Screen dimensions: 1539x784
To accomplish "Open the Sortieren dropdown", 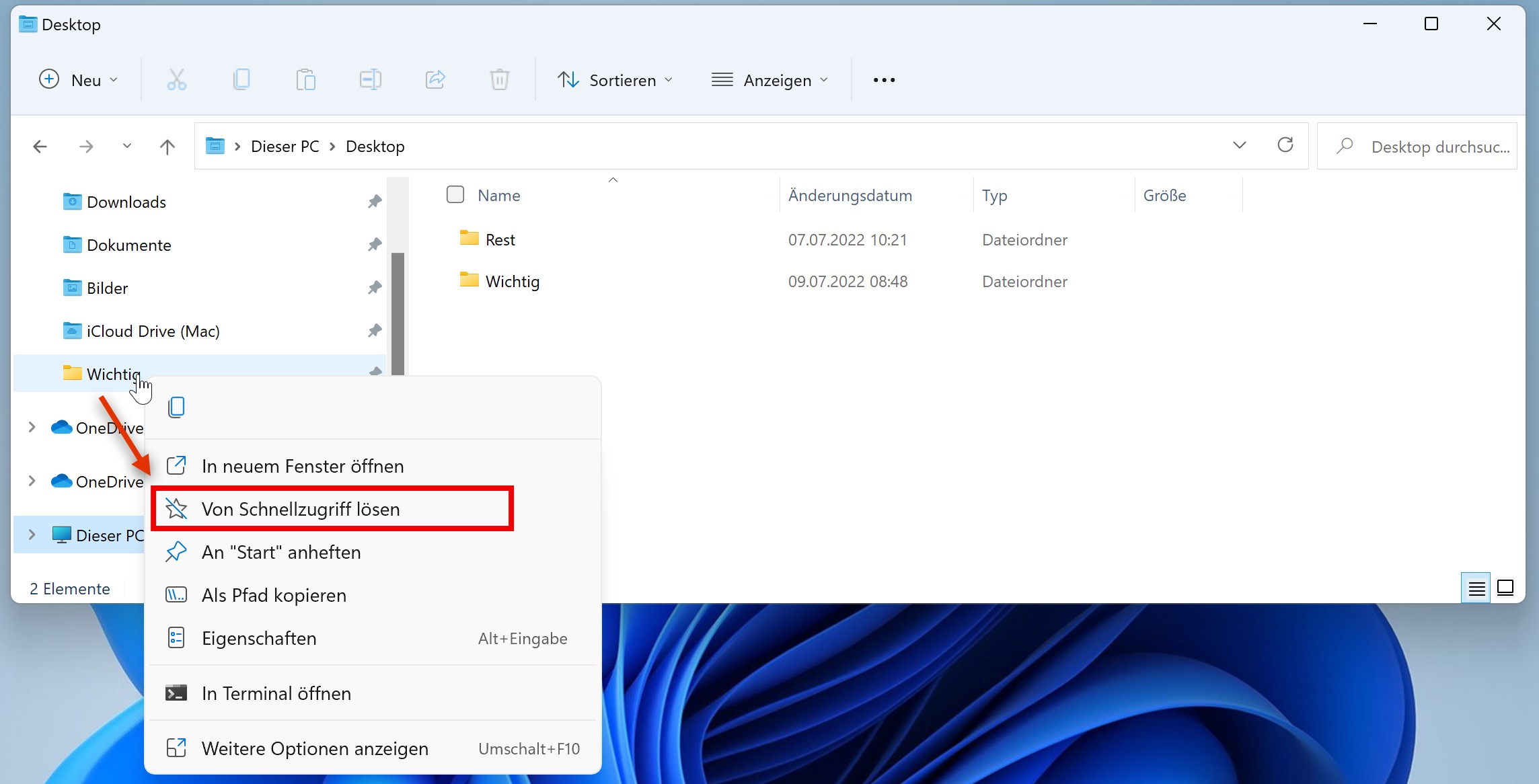I will (615, 80).
